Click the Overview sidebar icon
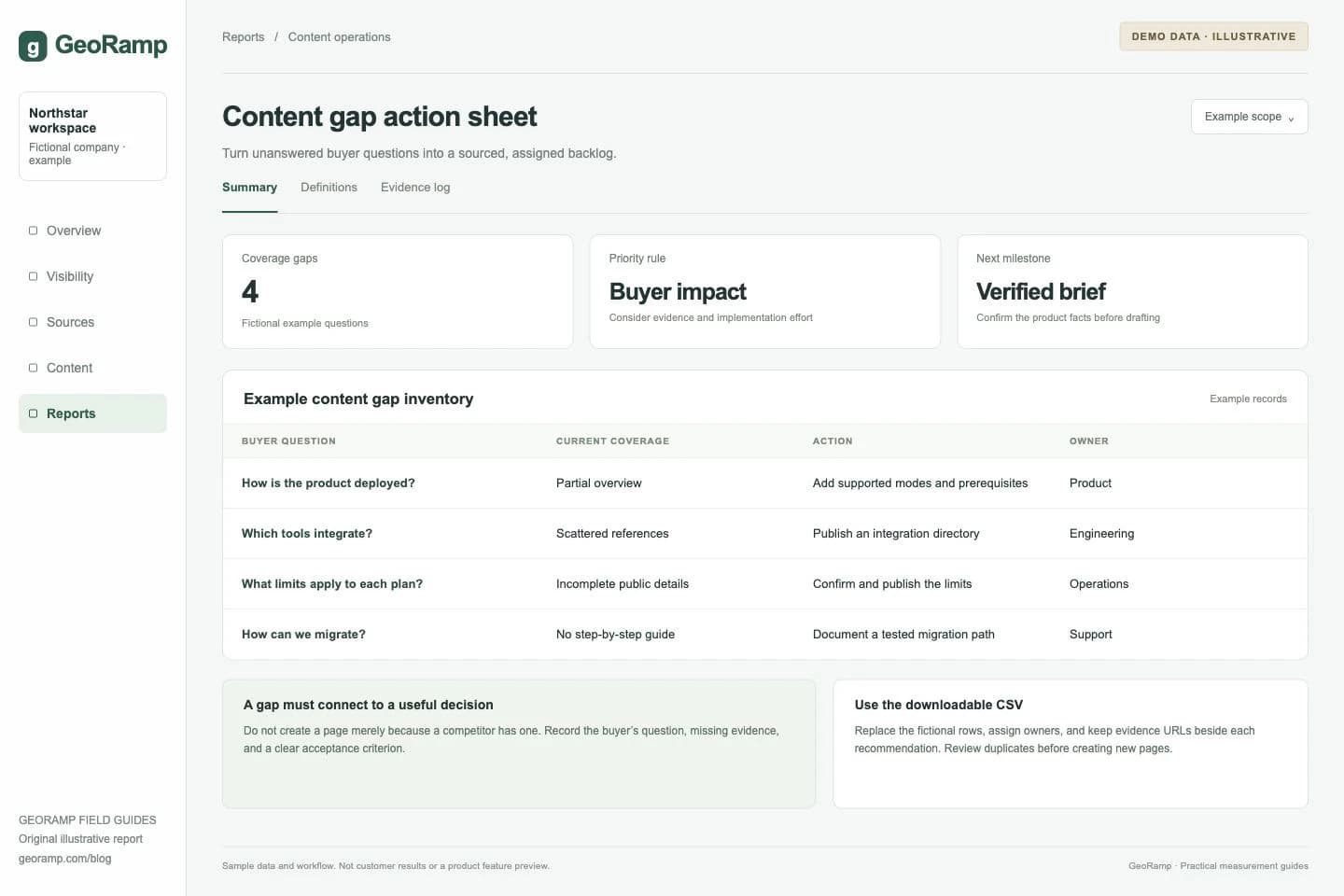 point(33,231)
